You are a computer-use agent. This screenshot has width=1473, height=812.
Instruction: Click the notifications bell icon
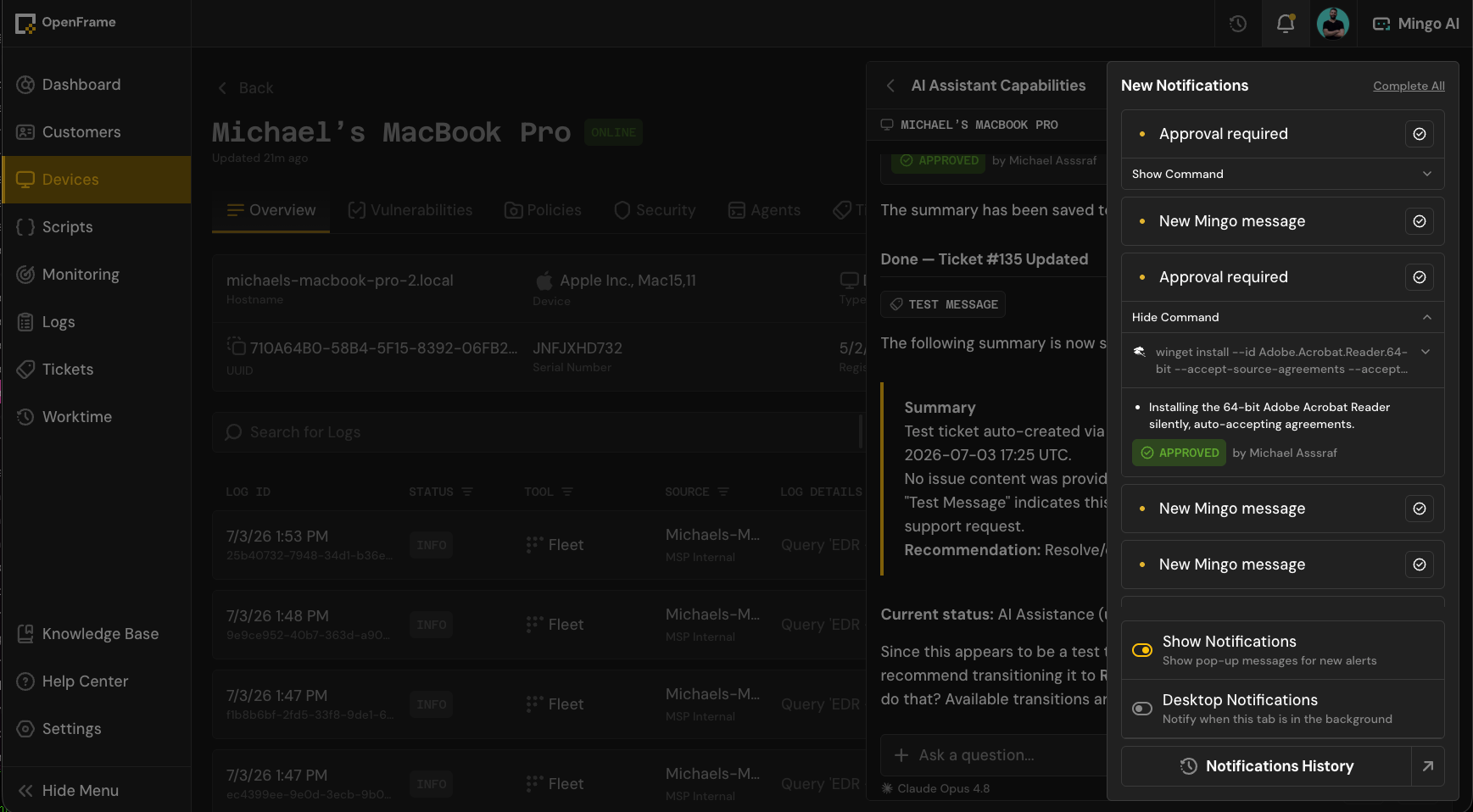point(1286,24)
